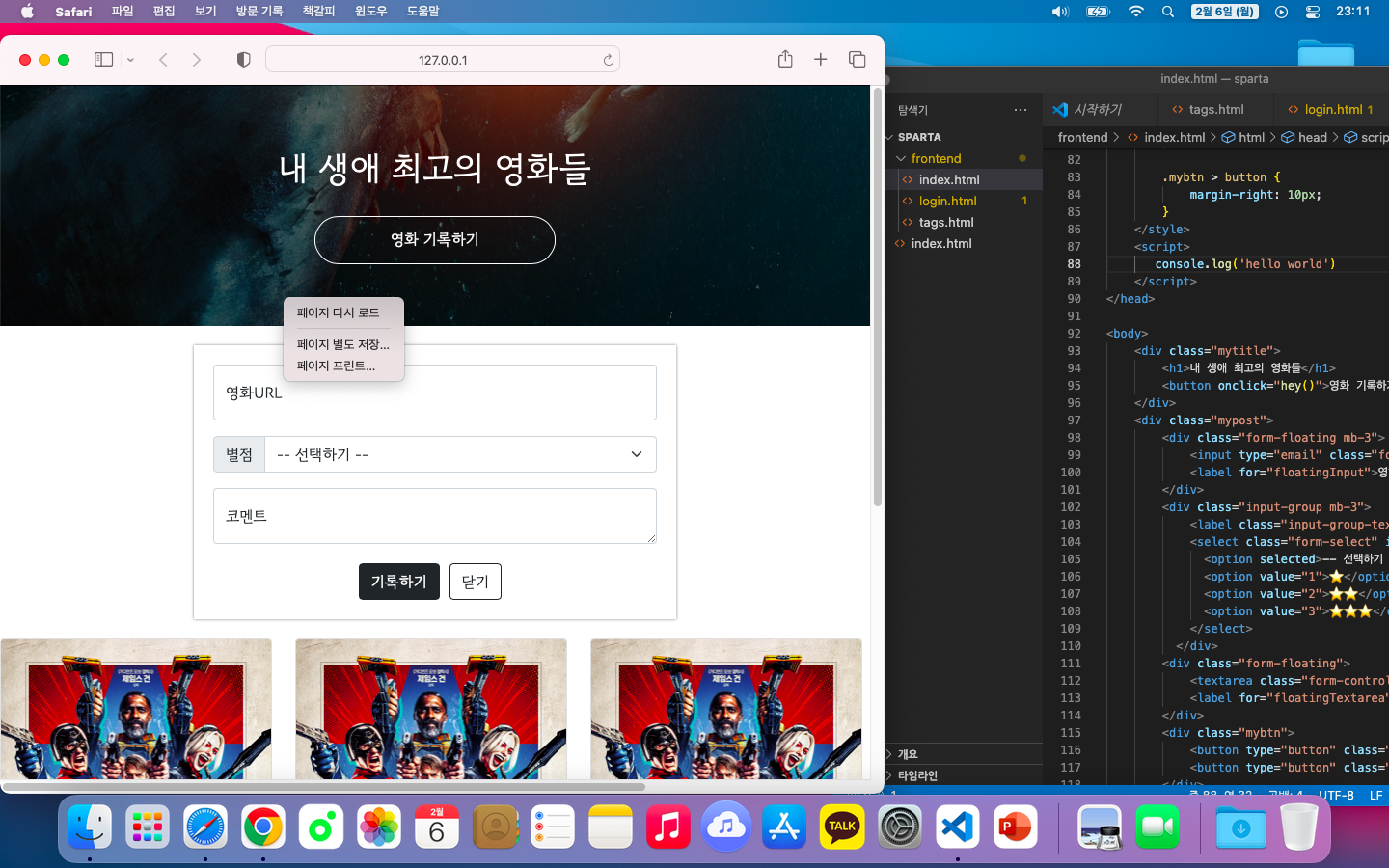This screenshot has width=1389, height=868.
Task: Open Chrome from the Dock
Action: 263,827
